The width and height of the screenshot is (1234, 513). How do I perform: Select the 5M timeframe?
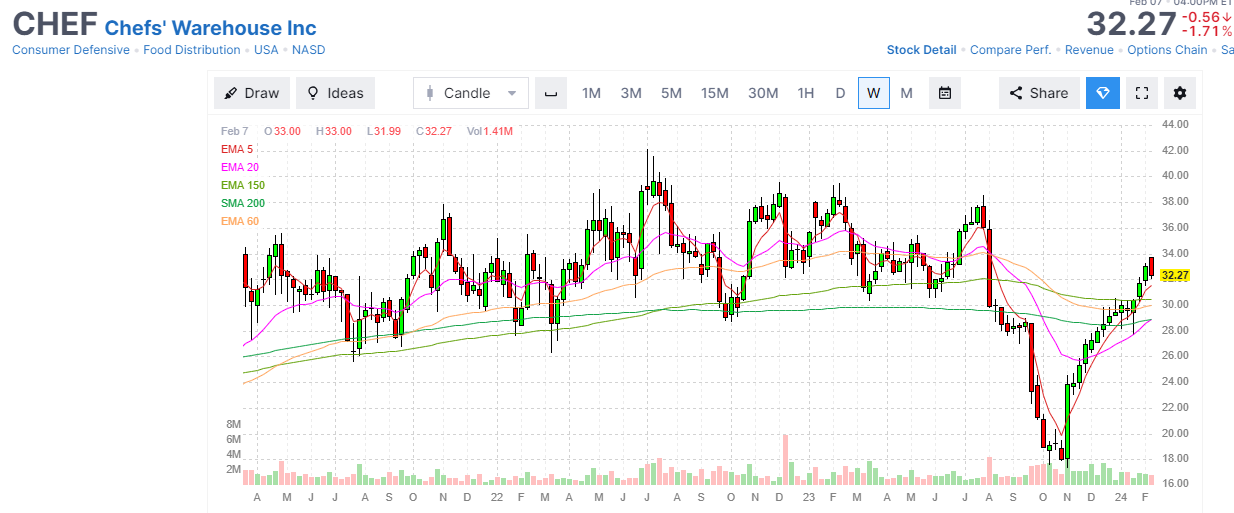click(x=671, y=93)
